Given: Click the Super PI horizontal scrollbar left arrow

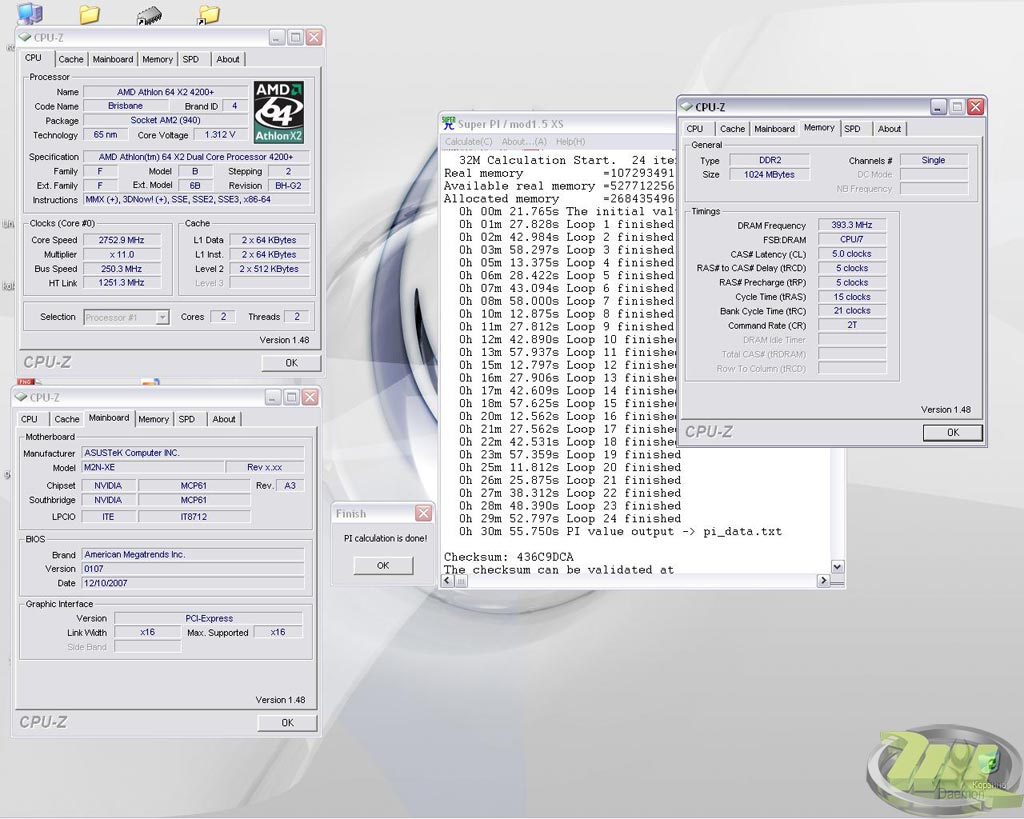Looking at the screenshot, I should pyautogui.click(x=448, y=581).
